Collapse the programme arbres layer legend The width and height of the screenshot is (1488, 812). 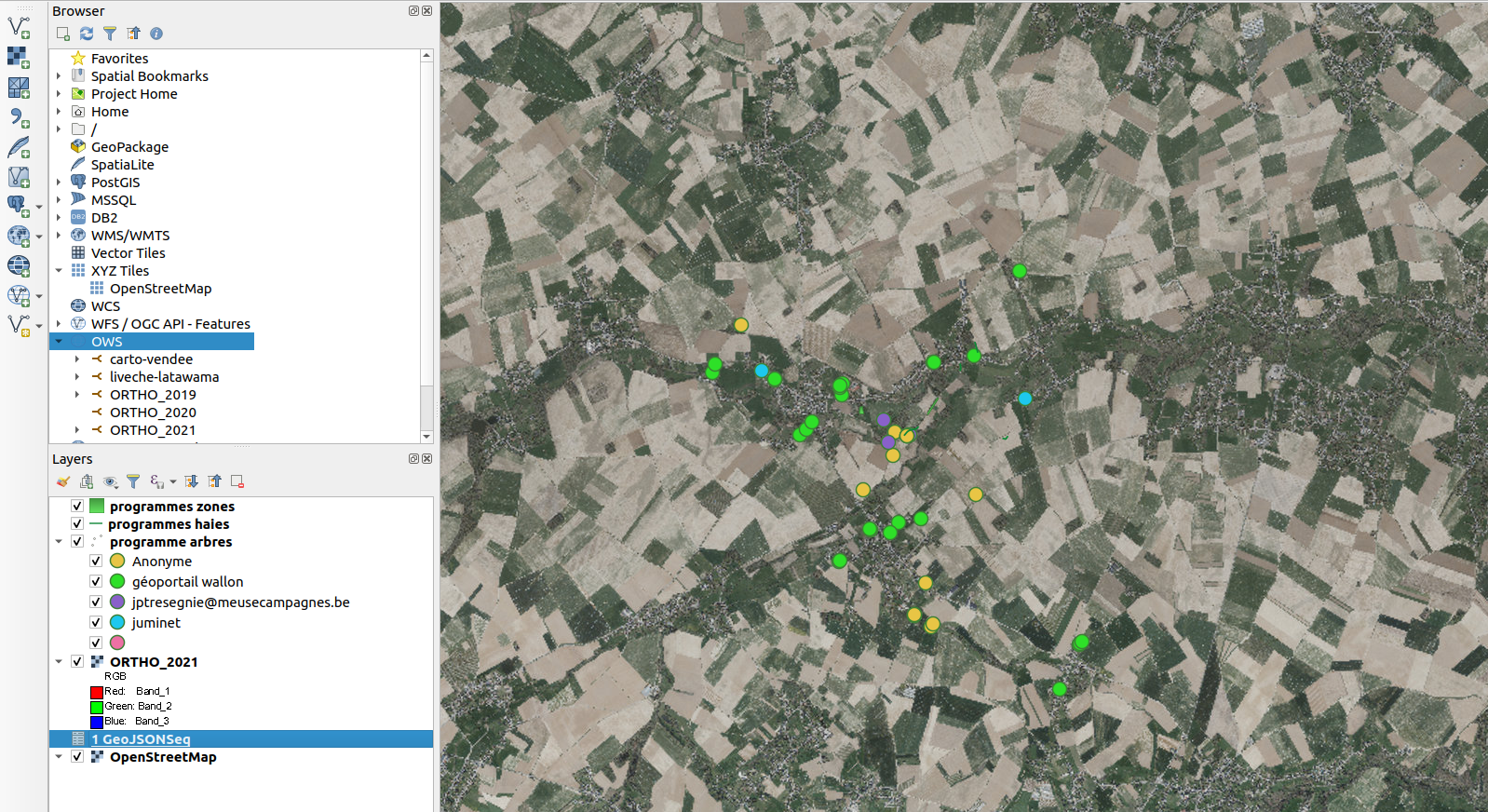click(x=59, y=542)
